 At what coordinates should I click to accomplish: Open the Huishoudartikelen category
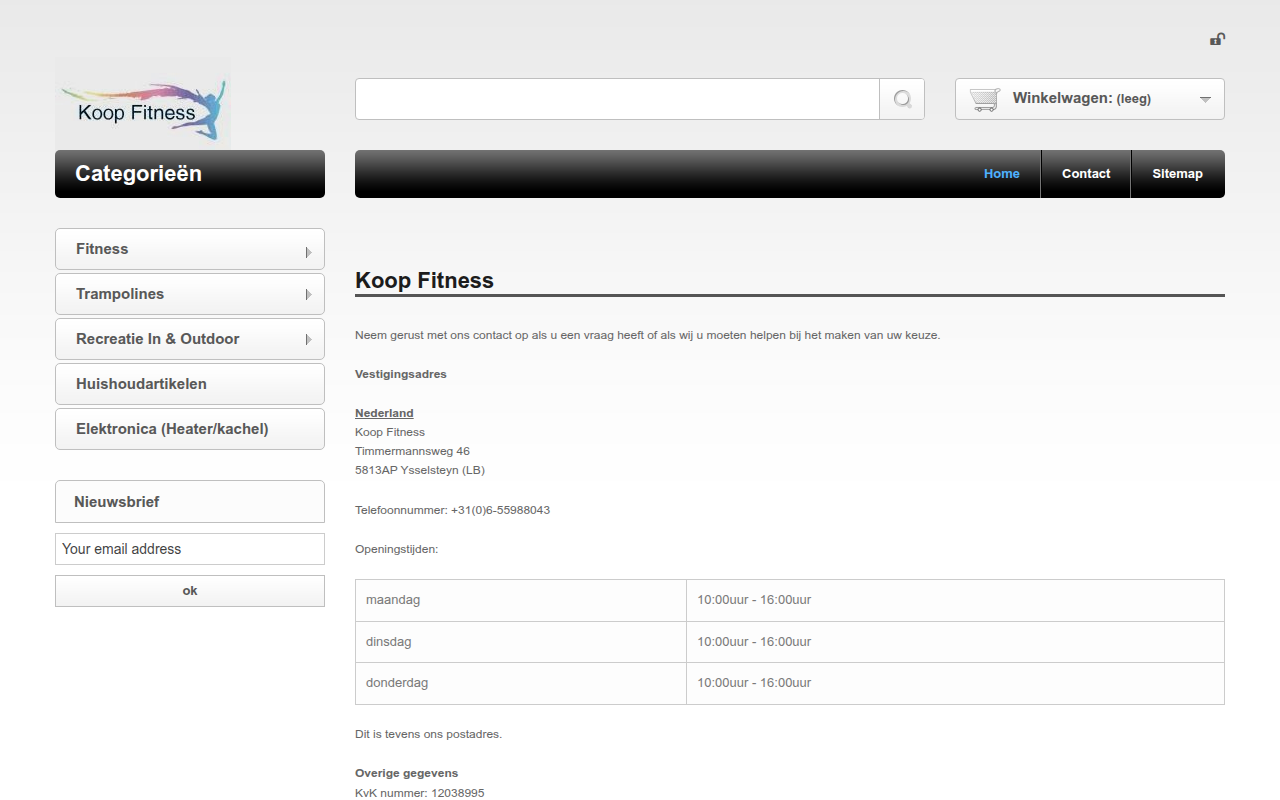coord(190,384)
